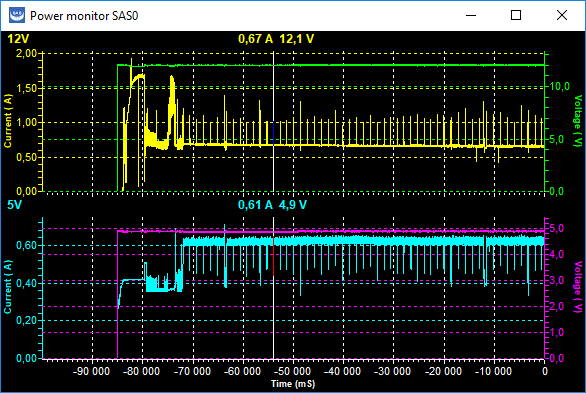The height and width of the screenshot is (393, 586).
Task: Maximize the Power monitor window
Action: click(516, 15)
